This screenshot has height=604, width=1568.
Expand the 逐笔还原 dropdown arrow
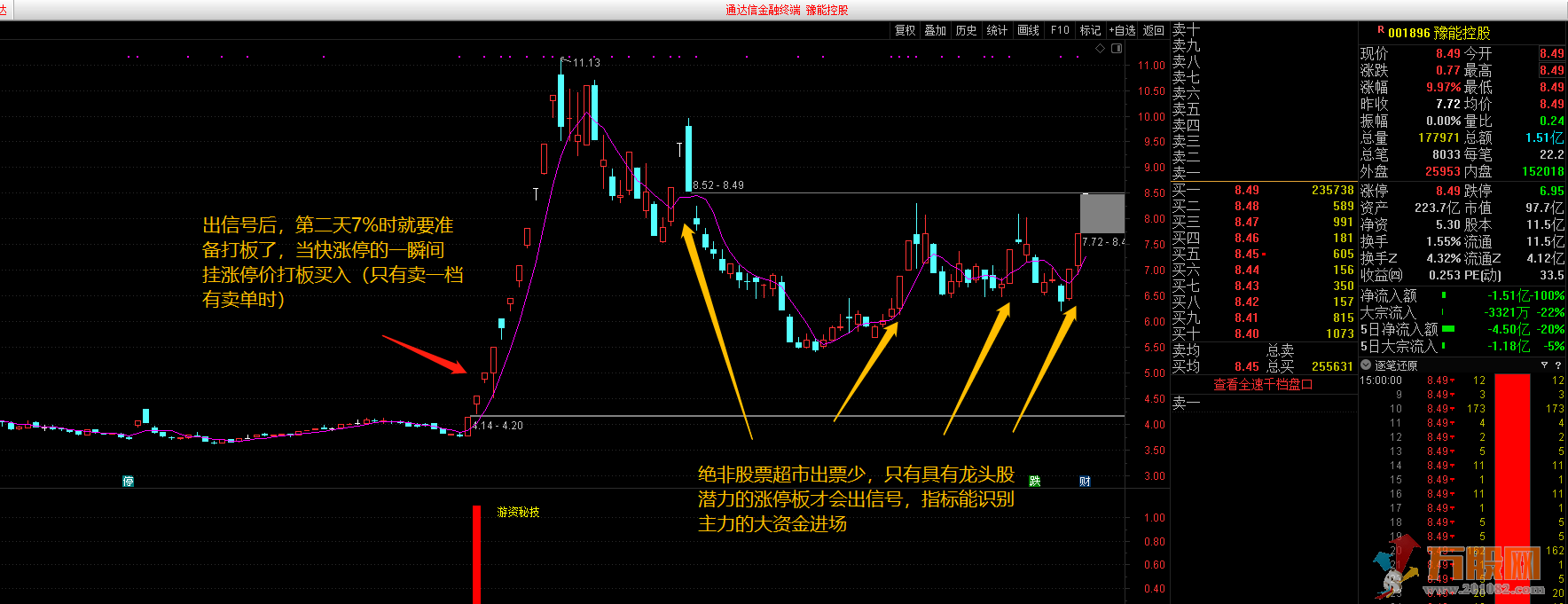[1366, 365]
